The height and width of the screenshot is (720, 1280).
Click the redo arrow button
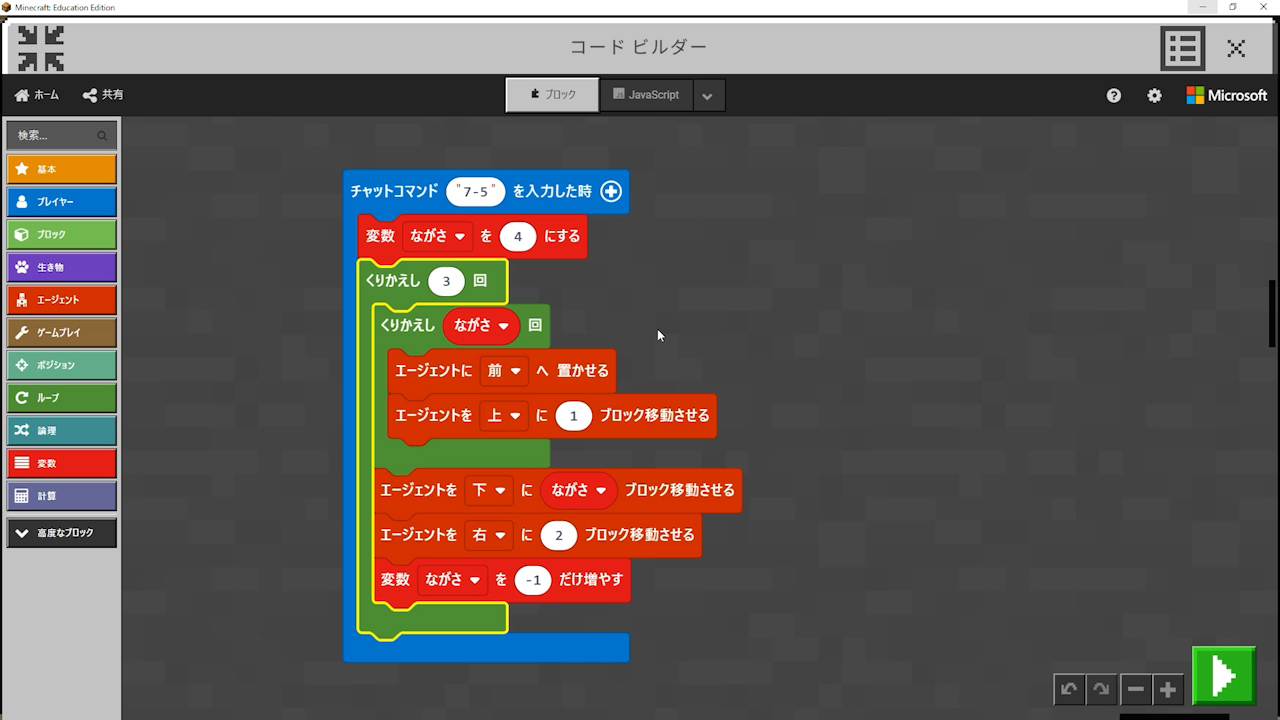pyautogui.click(x=1101, y=689)
